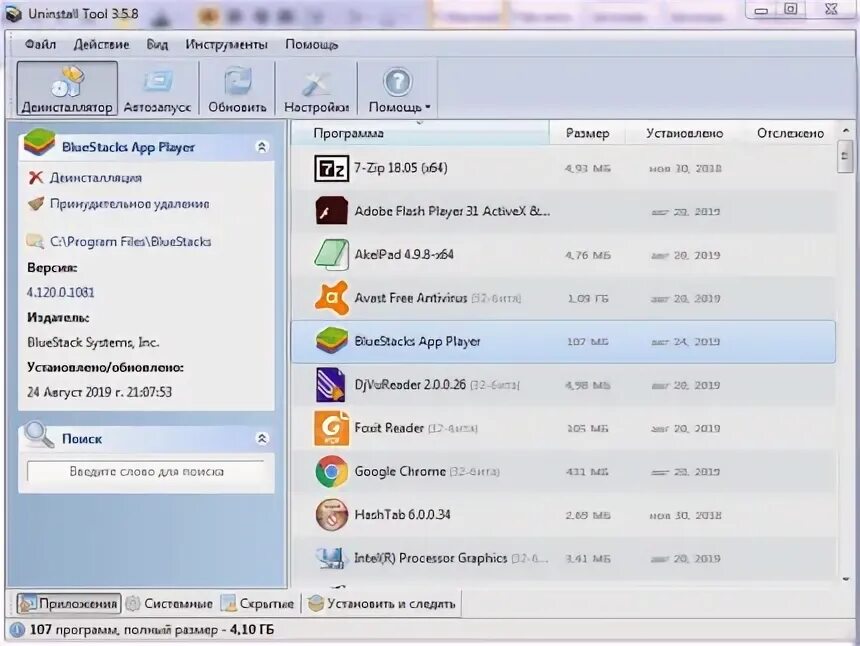Image resolution: width=860 pixels, height=646 pixels.
Task: Select the BlueStacks App Player list icon
Action: click(x=331, y=341)
